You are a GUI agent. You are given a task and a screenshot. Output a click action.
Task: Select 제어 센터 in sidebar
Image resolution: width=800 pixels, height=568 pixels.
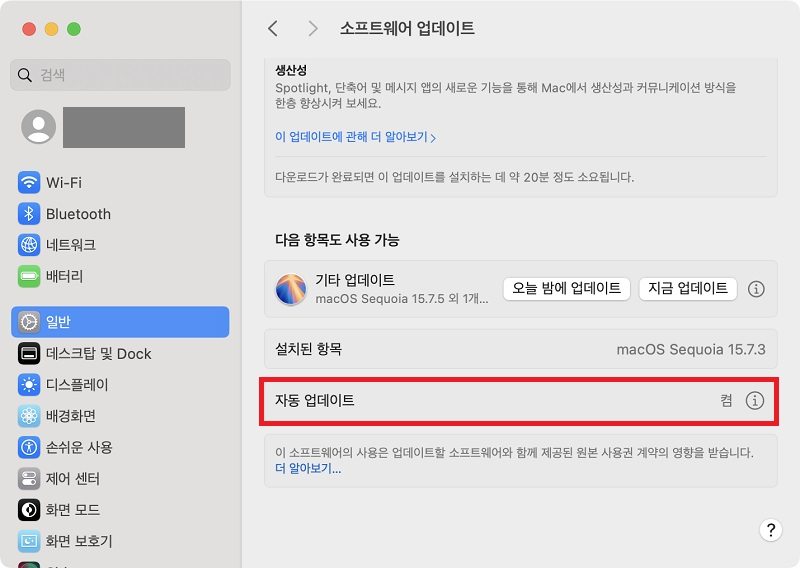coord(73,478)
